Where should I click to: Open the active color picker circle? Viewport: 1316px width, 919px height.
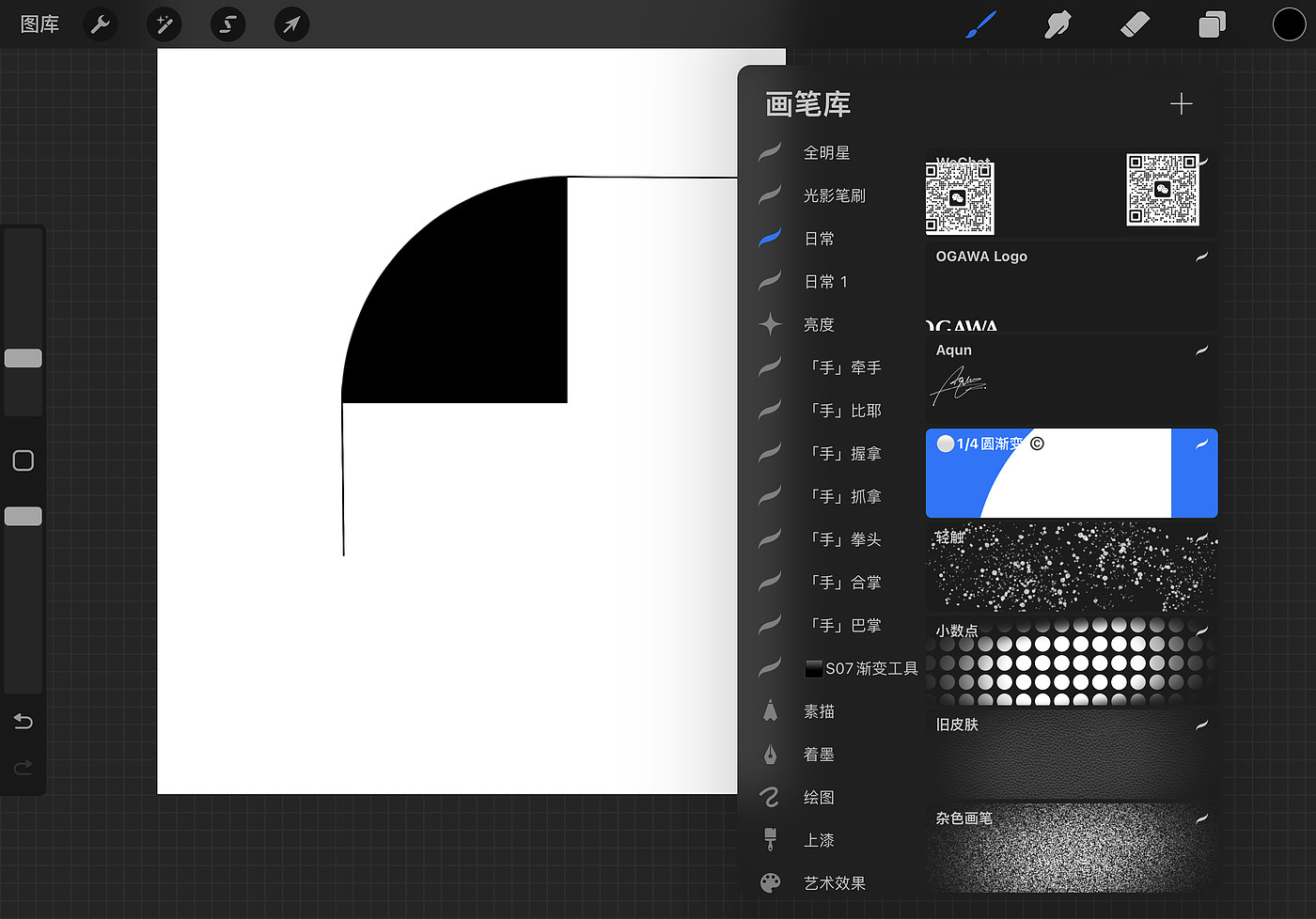pos(1289,24)
